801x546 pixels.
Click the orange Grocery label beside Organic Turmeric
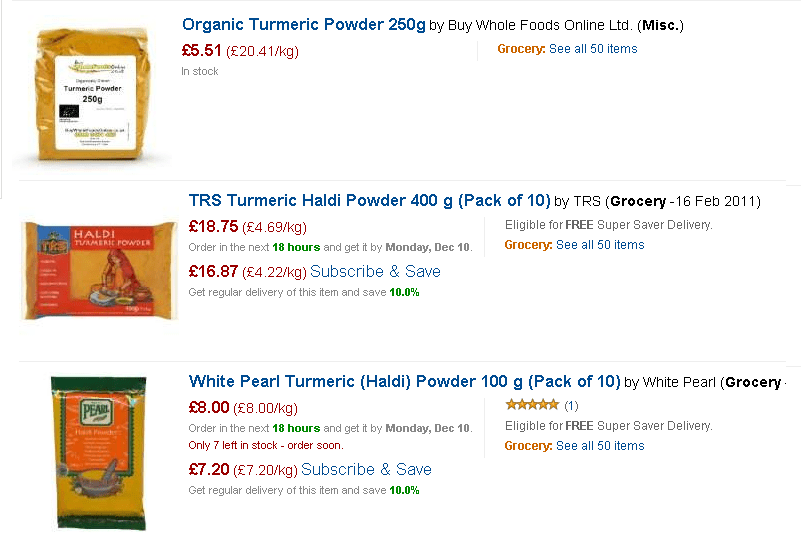pyautogui.click(x=521, y=49)
